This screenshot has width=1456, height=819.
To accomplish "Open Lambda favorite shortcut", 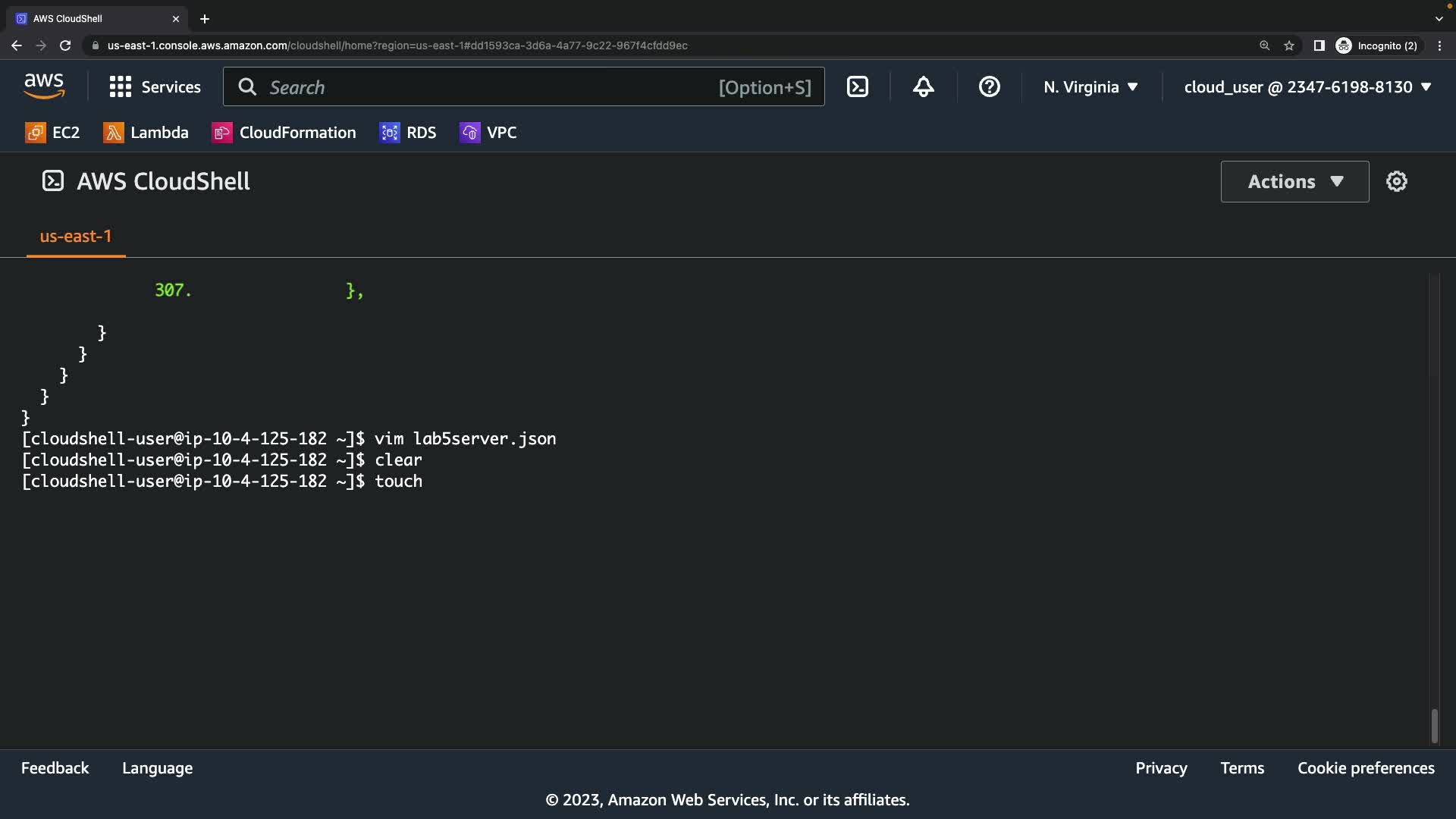I will [146, 133].
